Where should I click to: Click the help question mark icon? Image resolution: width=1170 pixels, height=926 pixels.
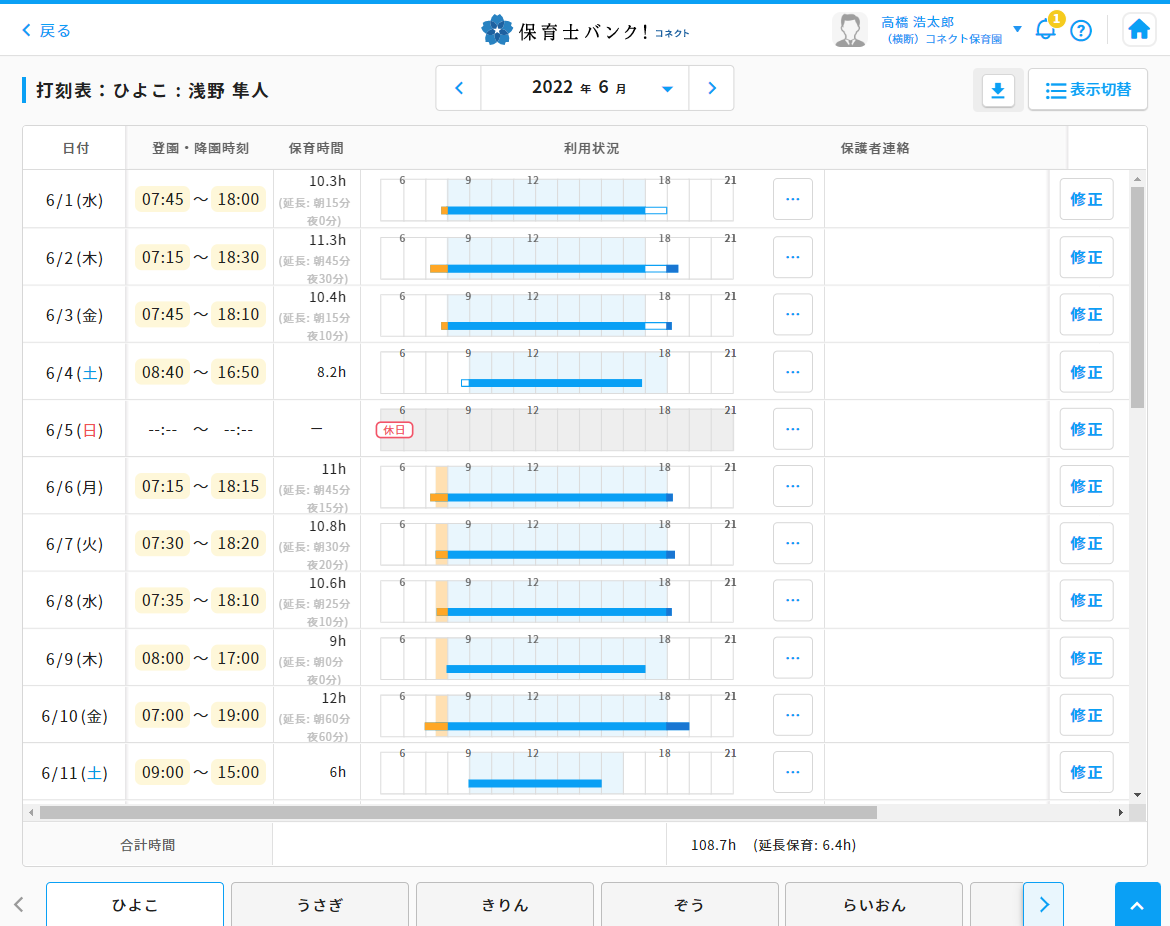coord(1081,30)
